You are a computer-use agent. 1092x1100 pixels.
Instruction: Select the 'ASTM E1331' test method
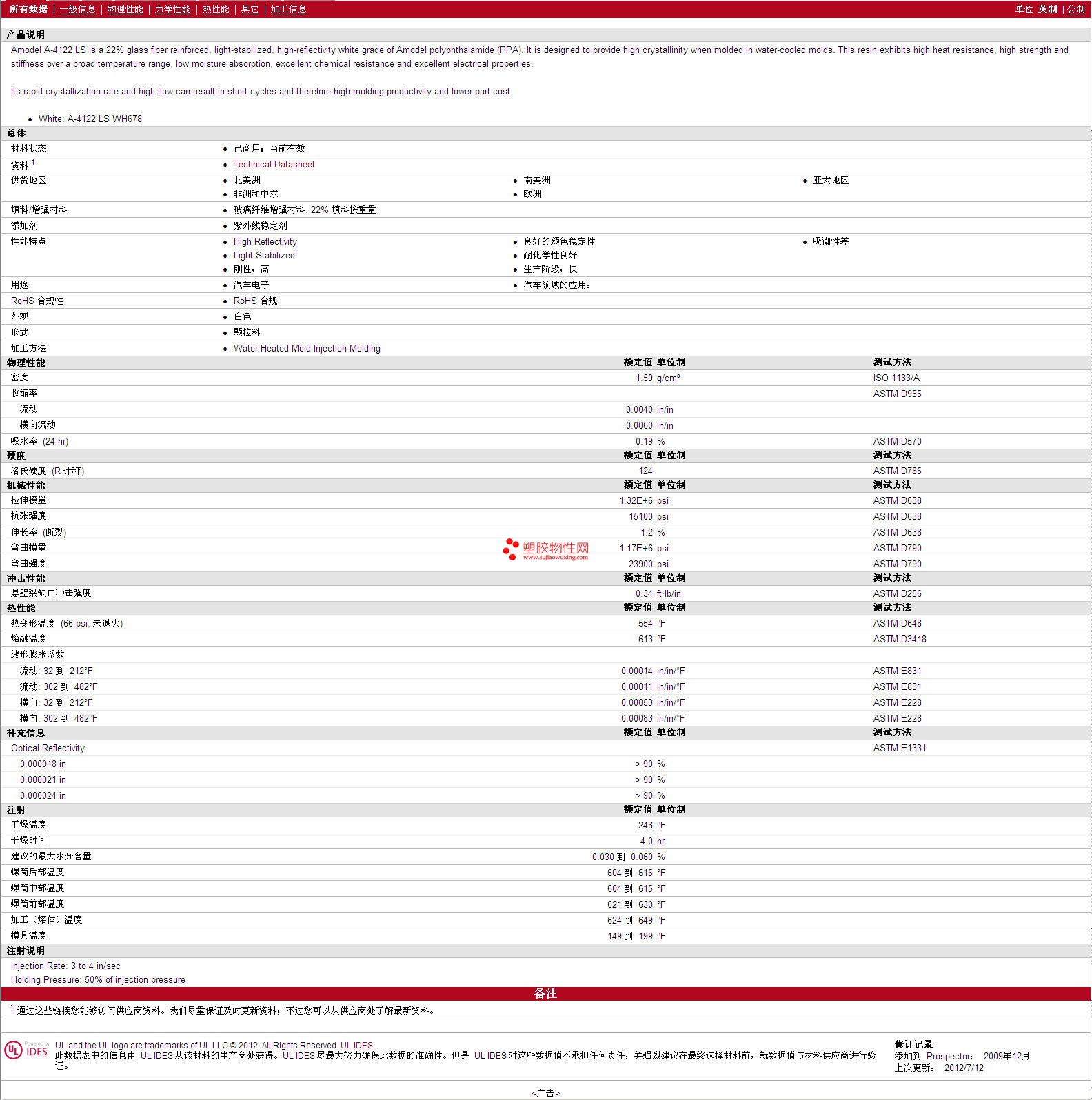tap(900, 748)
